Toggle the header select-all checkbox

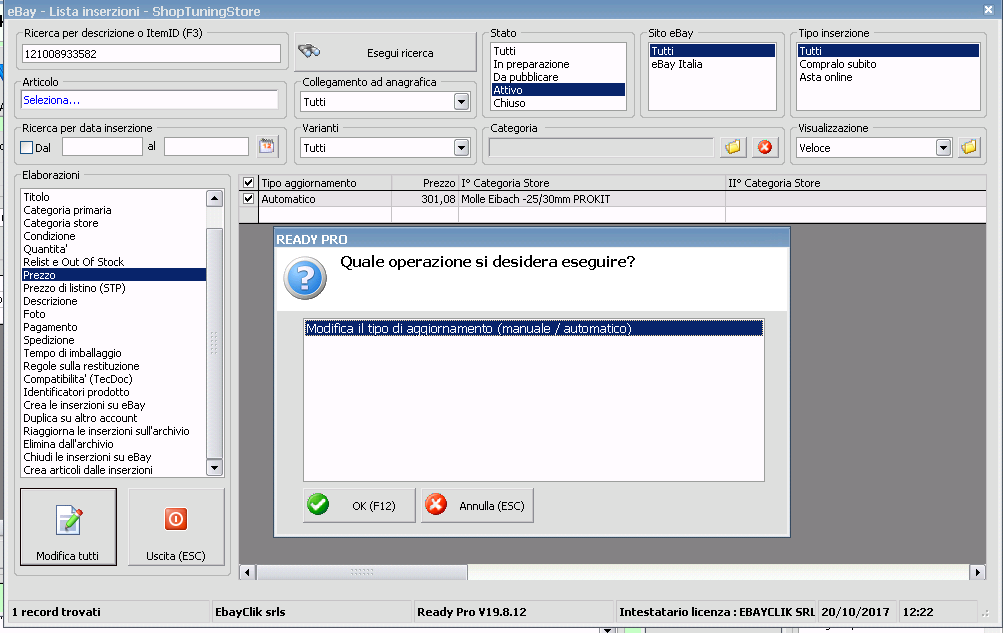[249, 183]
